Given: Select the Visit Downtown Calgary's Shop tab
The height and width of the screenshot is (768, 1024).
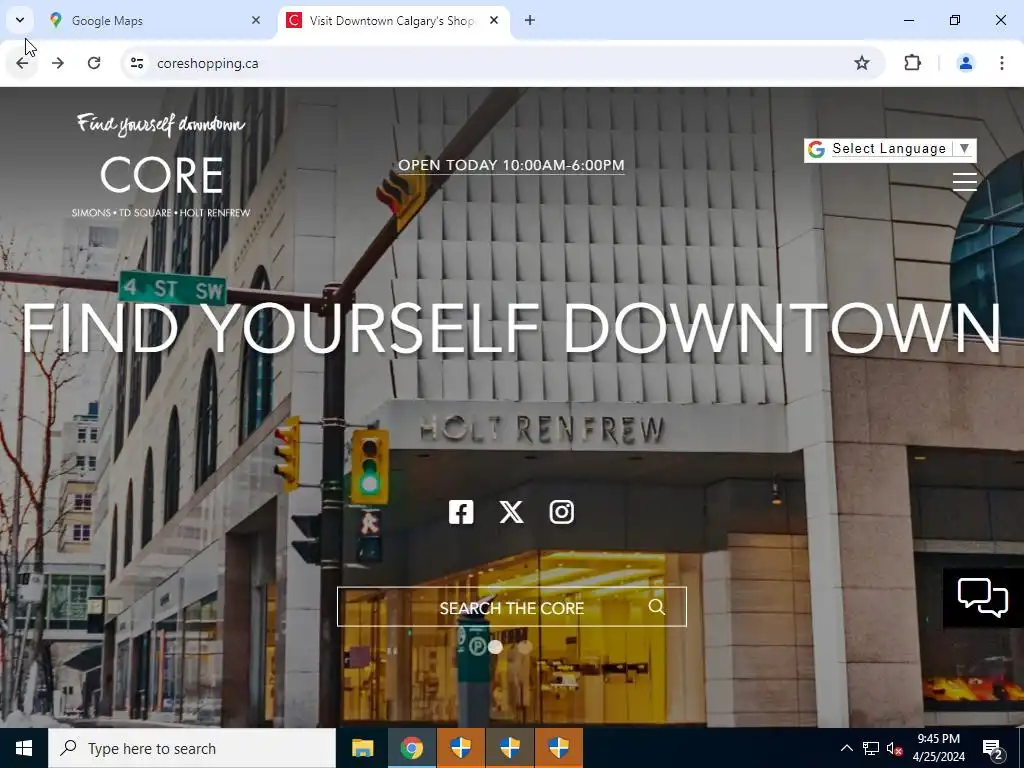Looking at the screenshot, I should (393, 20).
